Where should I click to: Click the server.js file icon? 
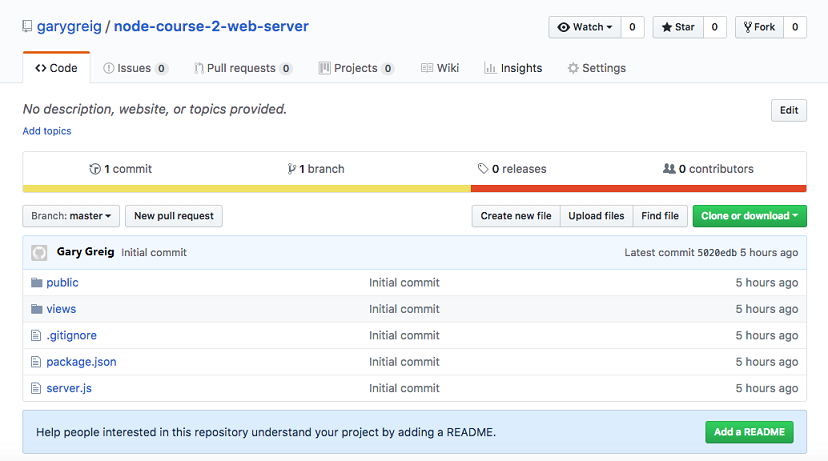pos(37,388)
